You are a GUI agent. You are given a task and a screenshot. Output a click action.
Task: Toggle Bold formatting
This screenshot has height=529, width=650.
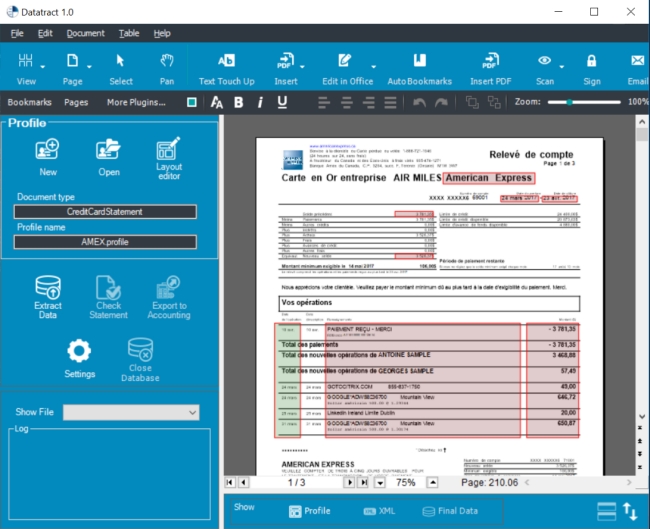[x=238, y=102]
